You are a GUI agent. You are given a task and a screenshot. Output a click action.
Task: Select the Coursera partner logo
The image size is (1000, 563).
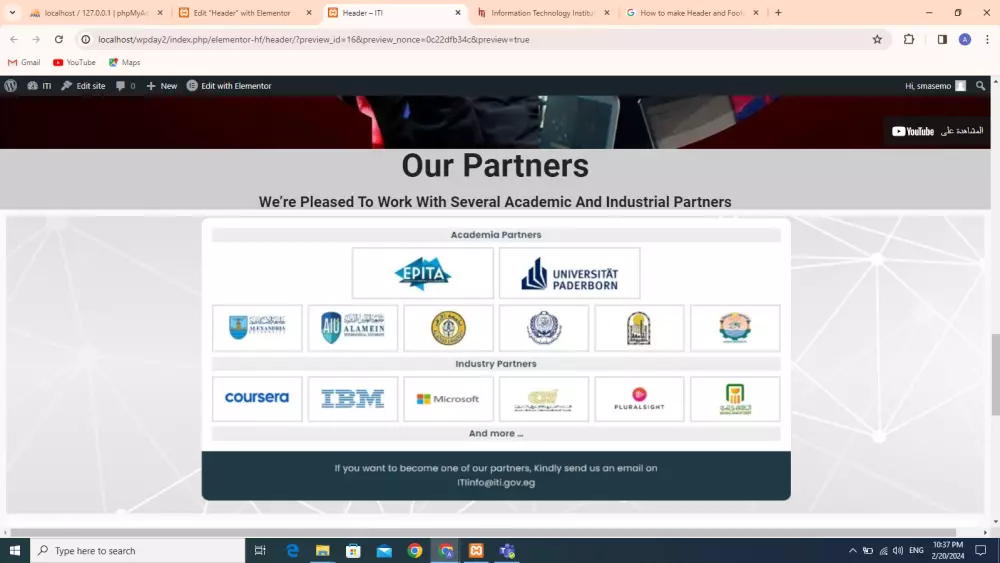[x=257, y=398]
